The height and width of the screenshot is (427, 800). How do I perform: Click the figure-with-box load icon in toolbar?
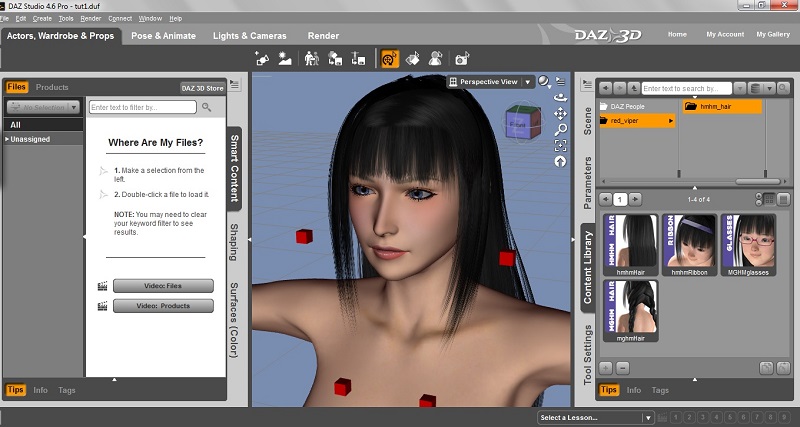335,59
